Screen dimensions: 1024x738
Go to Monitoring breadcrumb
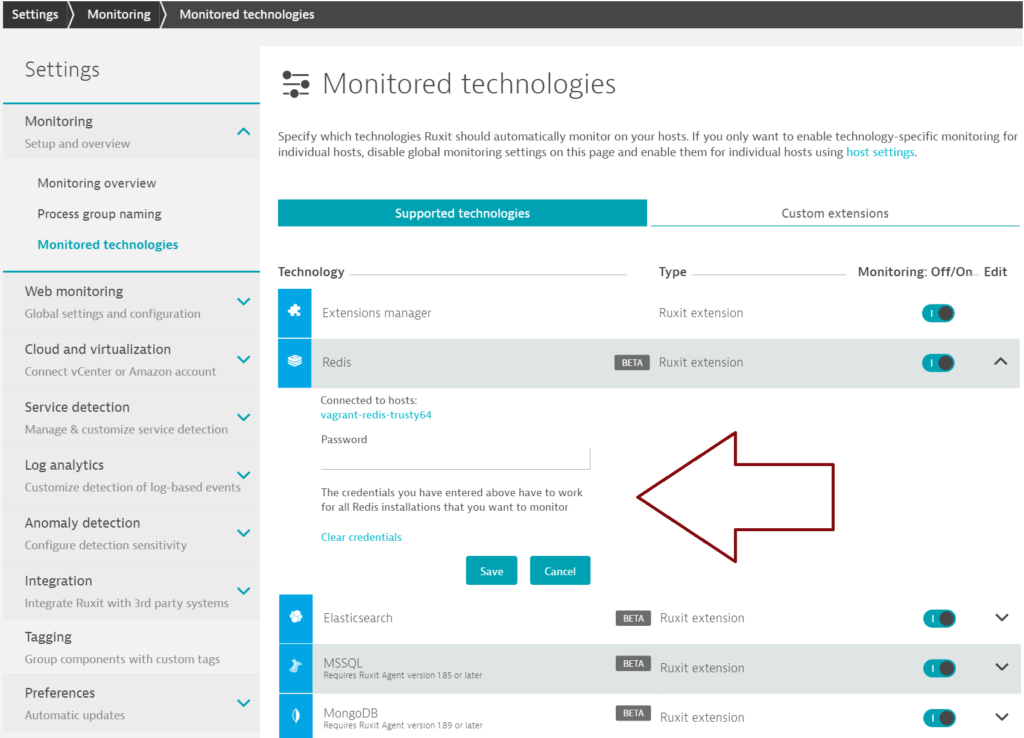[119, 14]
